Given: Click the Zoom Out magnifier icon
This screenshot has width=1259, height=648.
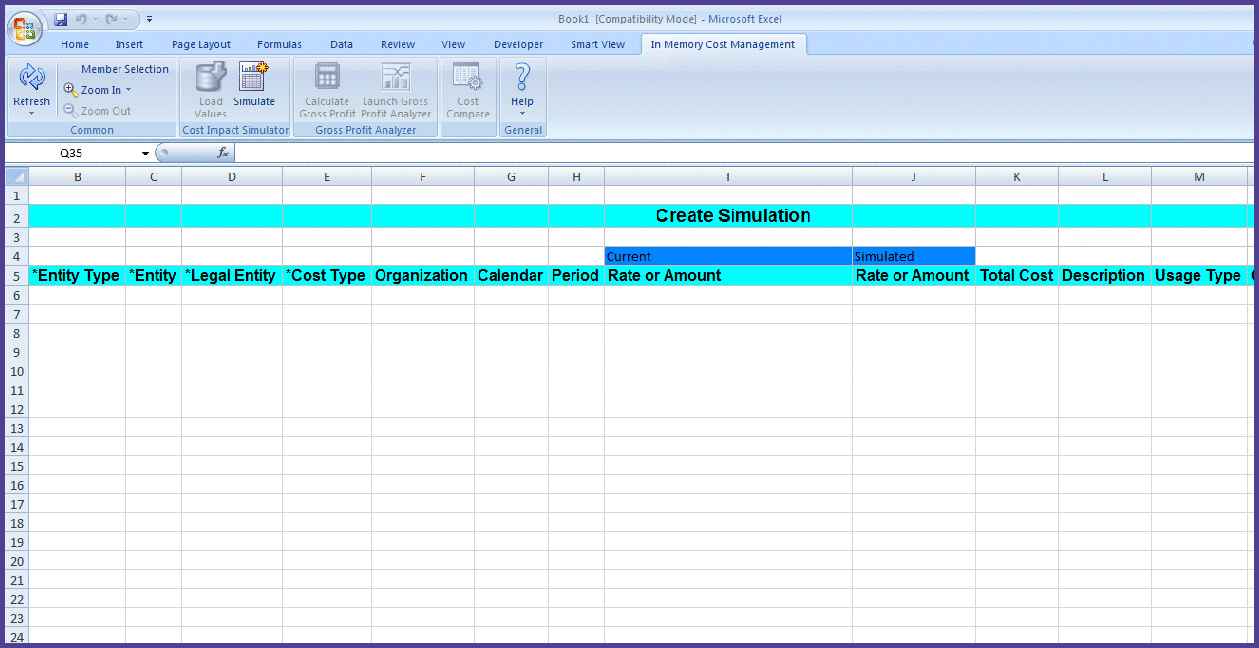Looking at the screenshot, I should [71, 111].
